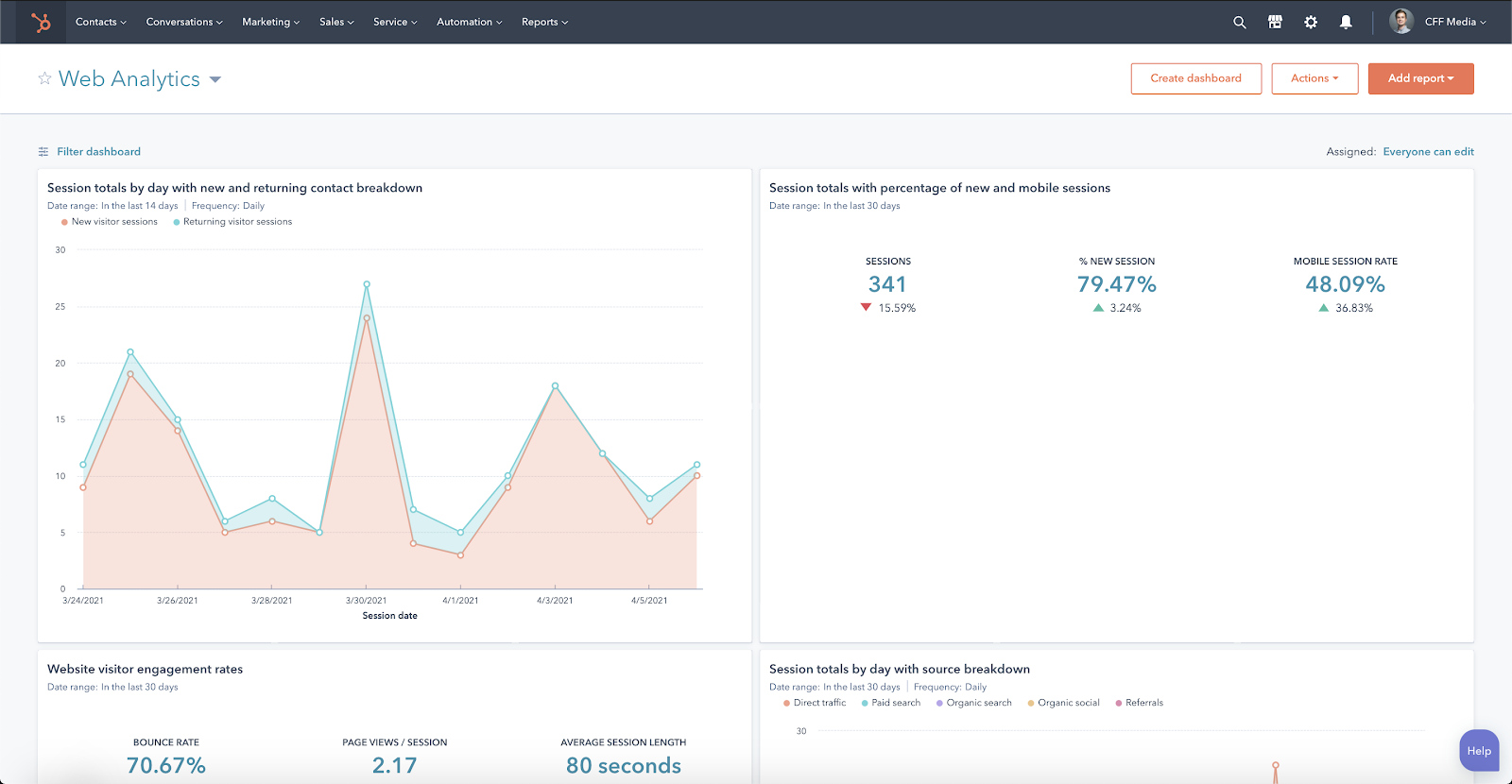Click the Everyone can edit link
This screenshot has height=784, width=1512.
pos(1428,151)
